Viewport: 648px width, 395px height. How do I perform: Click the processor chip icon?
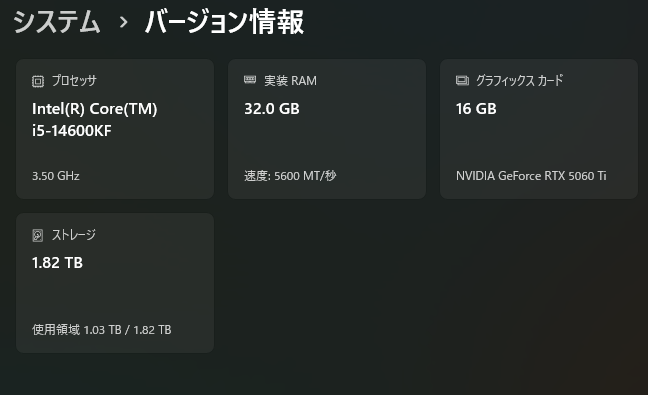[x=38, y=81]
